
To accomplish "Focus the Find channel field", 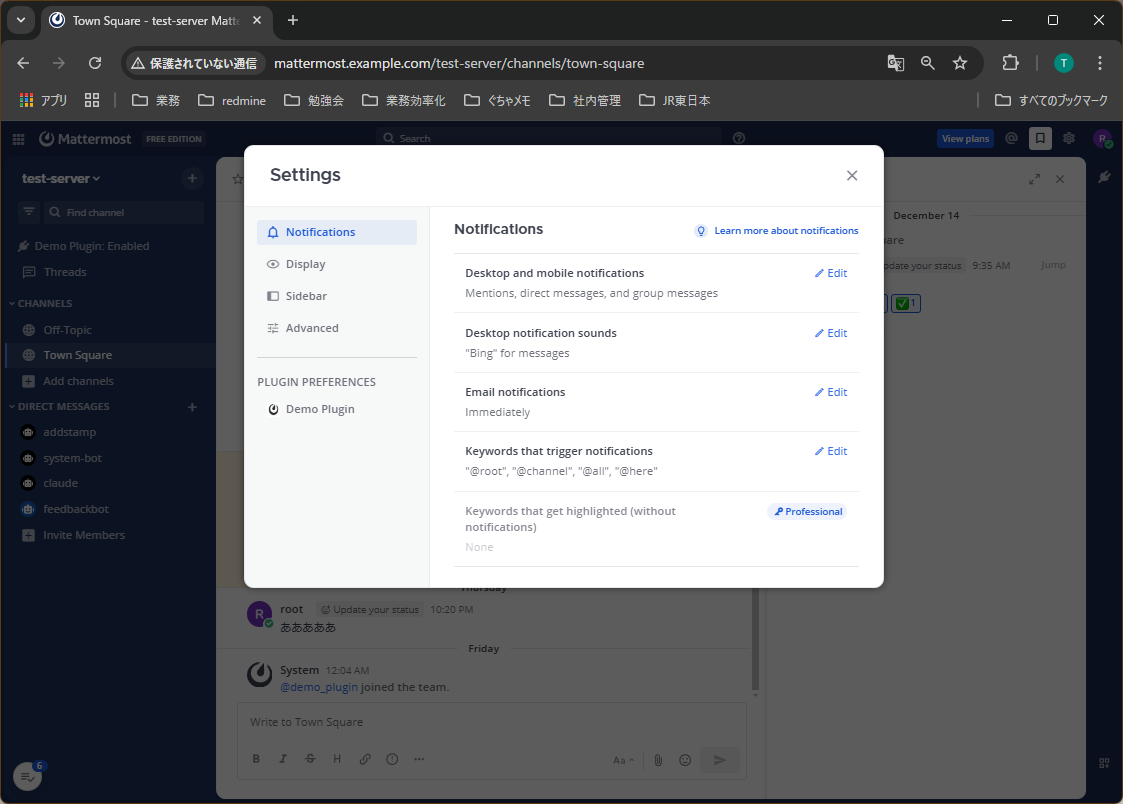I will (x=123, y=212).
